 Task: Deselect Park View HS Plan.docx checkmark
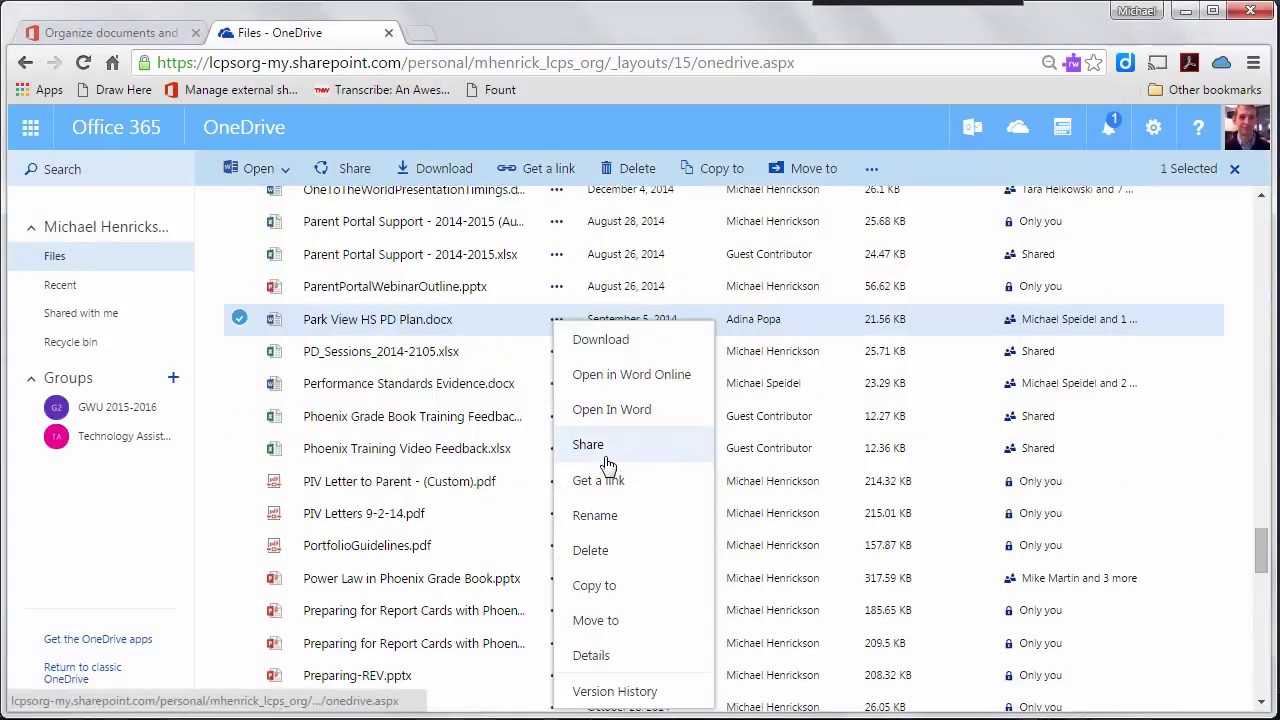(239, 318)
